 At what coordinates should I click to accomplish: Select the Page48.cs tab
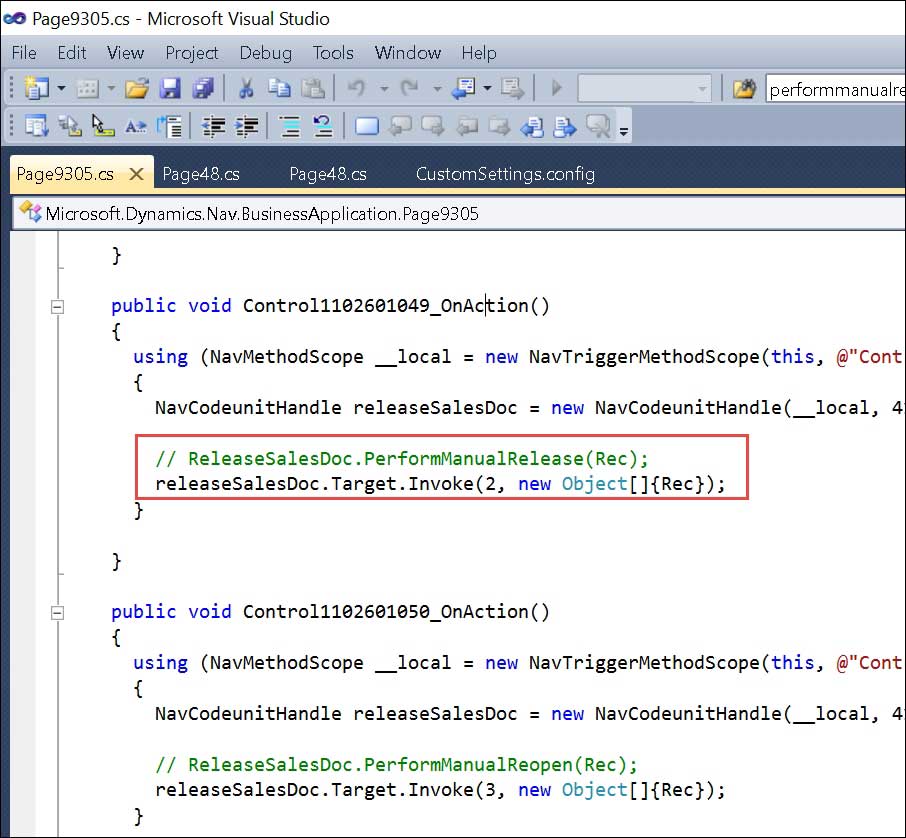pyautogui.click(x=199, y=173)
